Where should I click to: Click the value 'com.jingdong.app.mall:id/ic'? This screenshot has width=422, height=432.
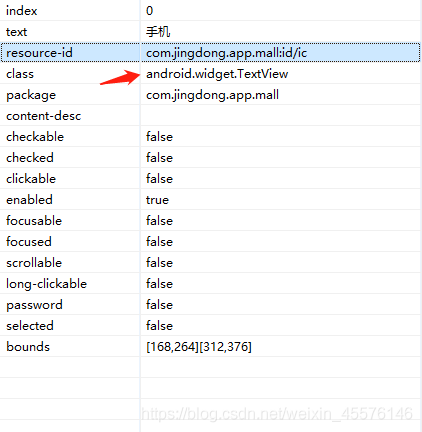pos(226,53)
